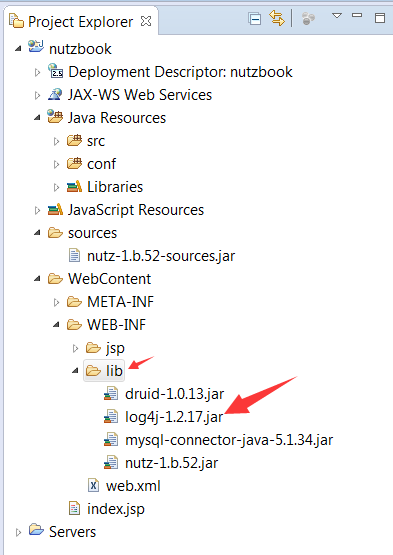Collapse the nutzbook project node
This screenshot has height=555, width=393.
(x=18, y=48)
